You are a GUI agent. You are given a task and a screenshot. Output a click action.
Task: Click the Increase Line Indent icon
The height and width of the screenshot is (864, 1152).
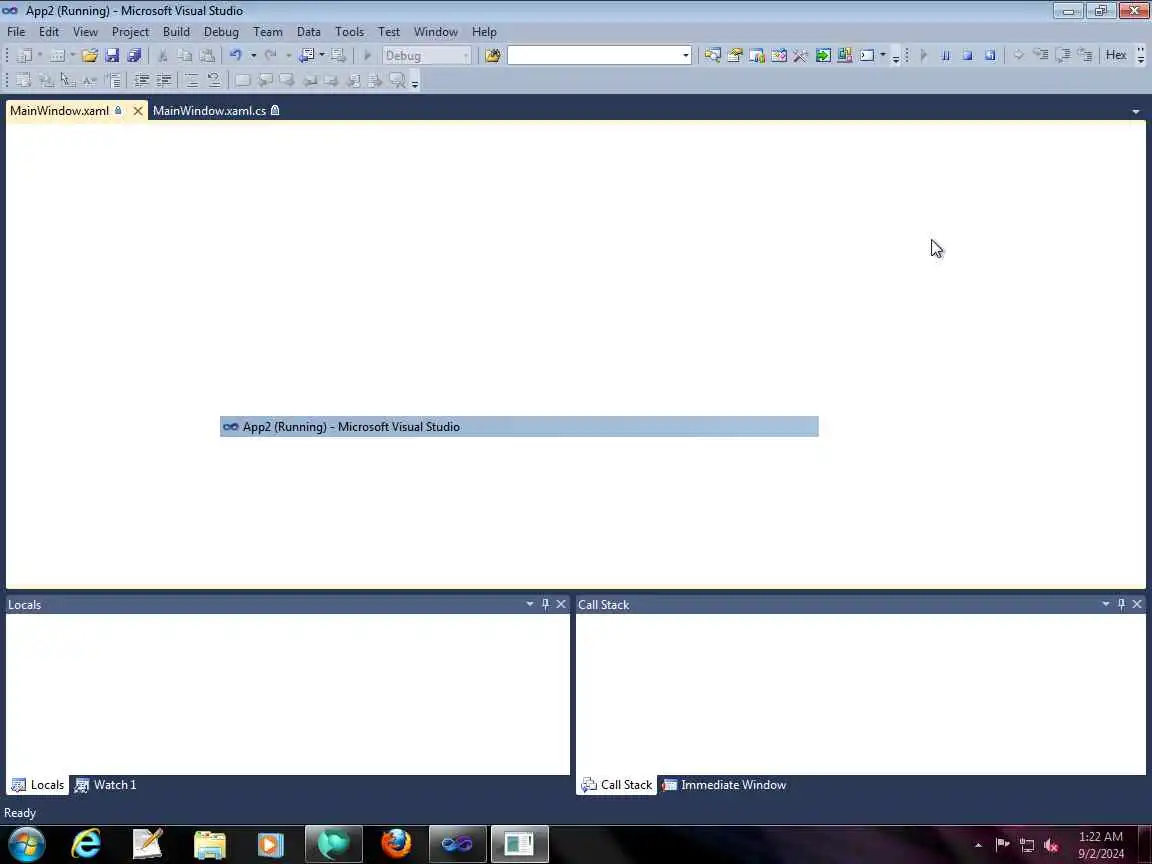tap(163, 80)
